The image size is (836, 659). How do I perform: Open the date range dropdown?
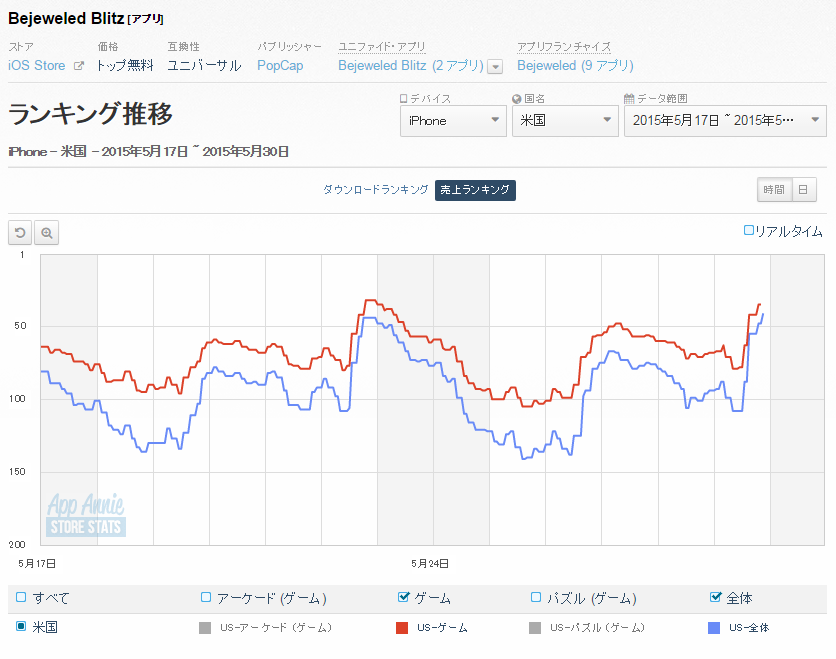pyautogui.click(x=725, y=120)
